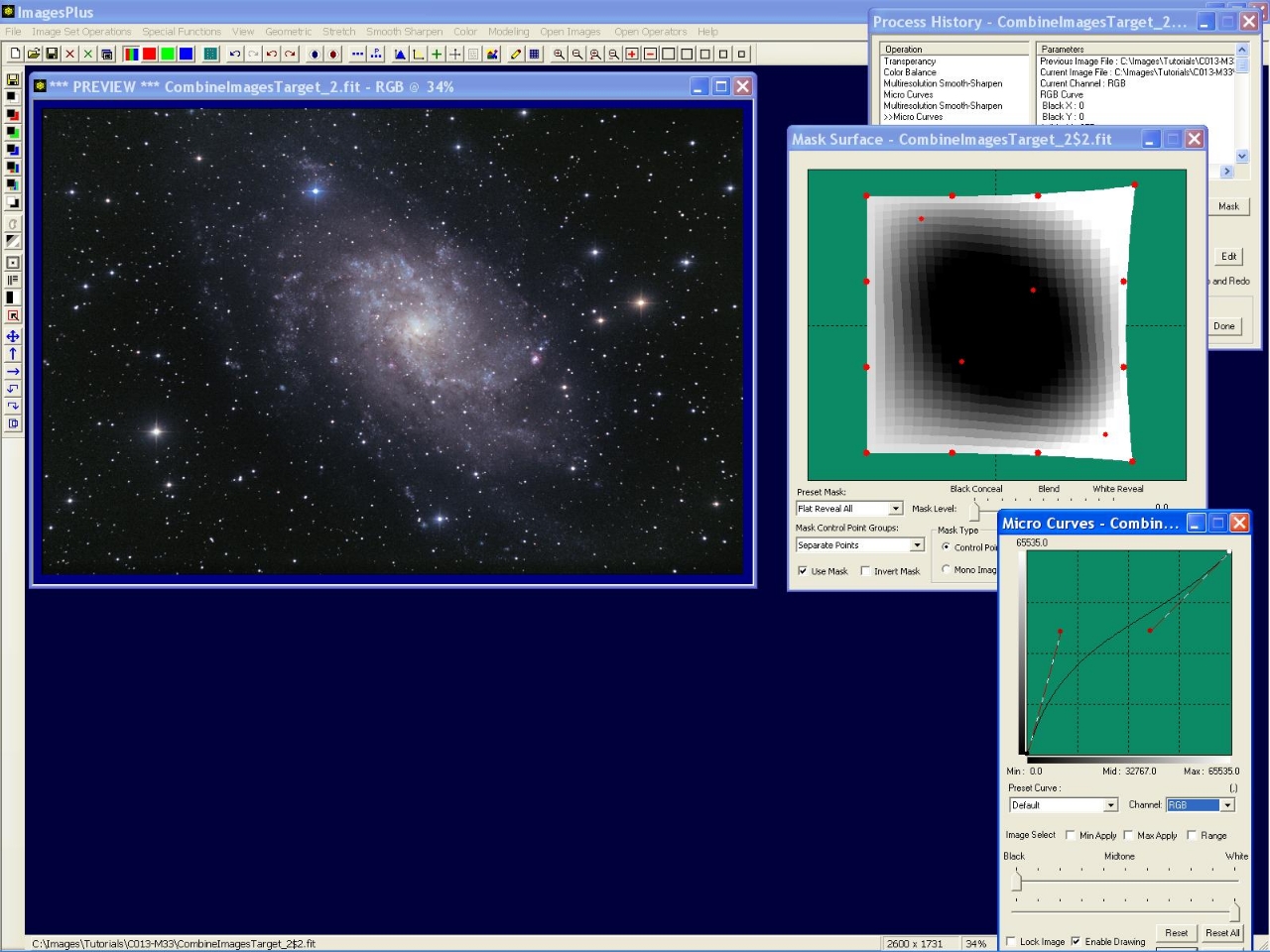Click the RGB multicolor channel toolbar icon

pyautogui.click(x=131, y=55)
